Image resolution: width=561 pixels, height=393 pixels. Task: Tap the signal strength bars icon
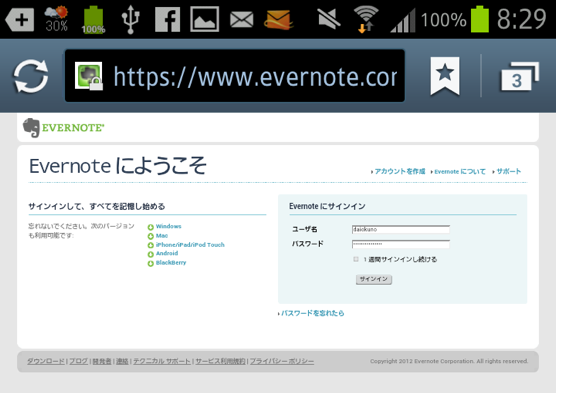[403, 20]
